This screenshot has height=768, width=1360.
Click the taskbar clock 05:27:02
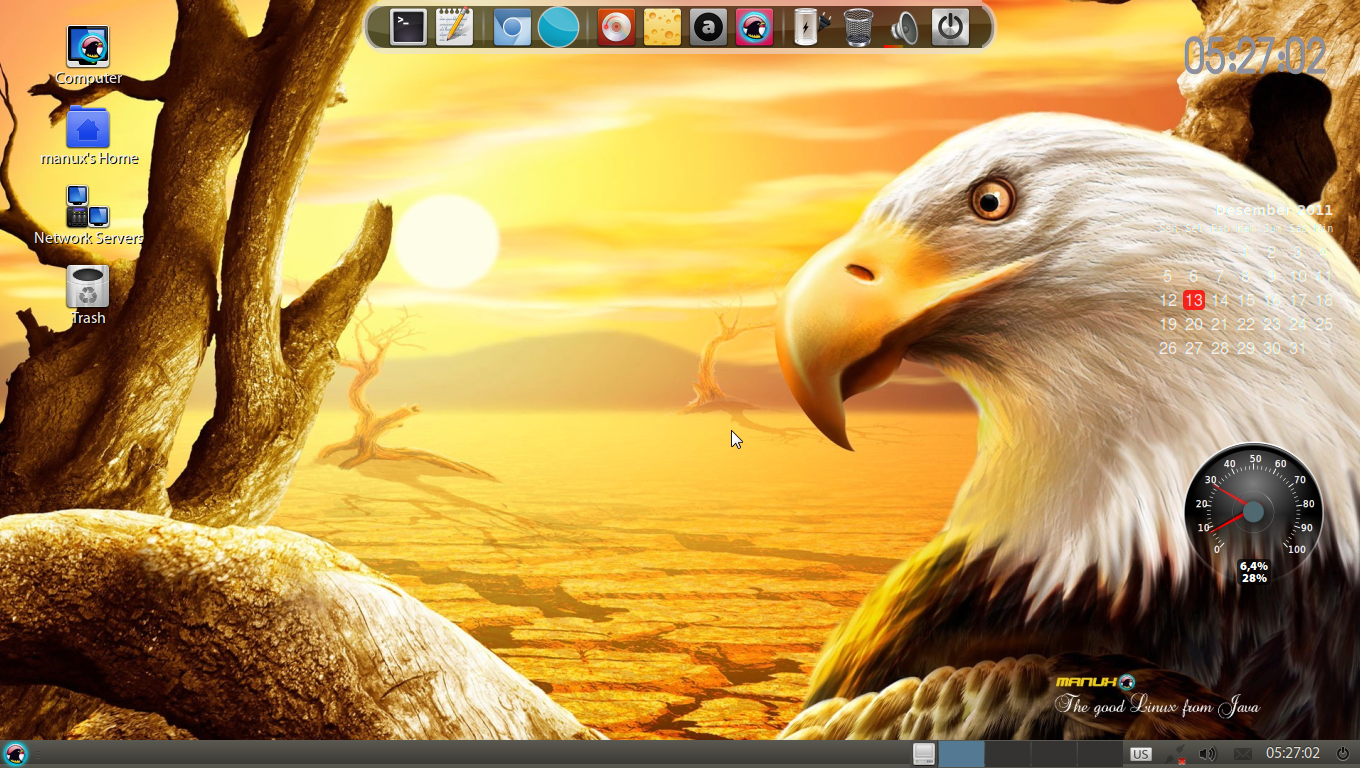1293,753
